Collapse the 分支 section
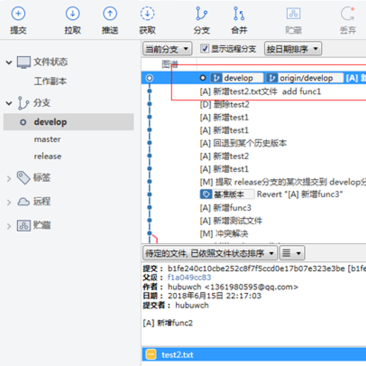Image resolution: width=366 pixels, height=366 pixels. tap(9, 103)
